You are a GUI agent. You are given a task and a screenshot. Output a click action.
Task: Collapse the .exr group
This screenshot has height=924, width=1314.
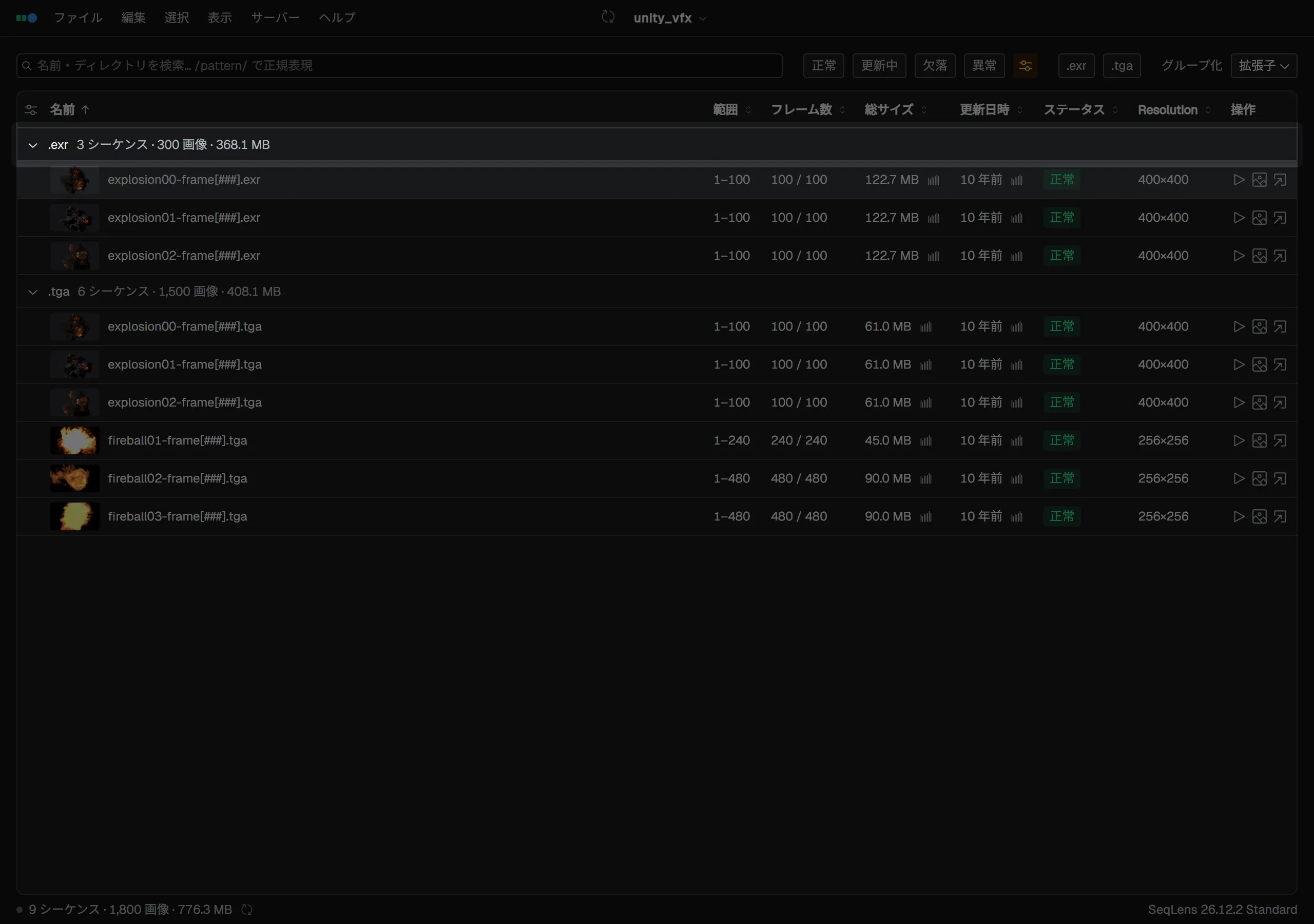pyautogui.click(x=33, y=145)
